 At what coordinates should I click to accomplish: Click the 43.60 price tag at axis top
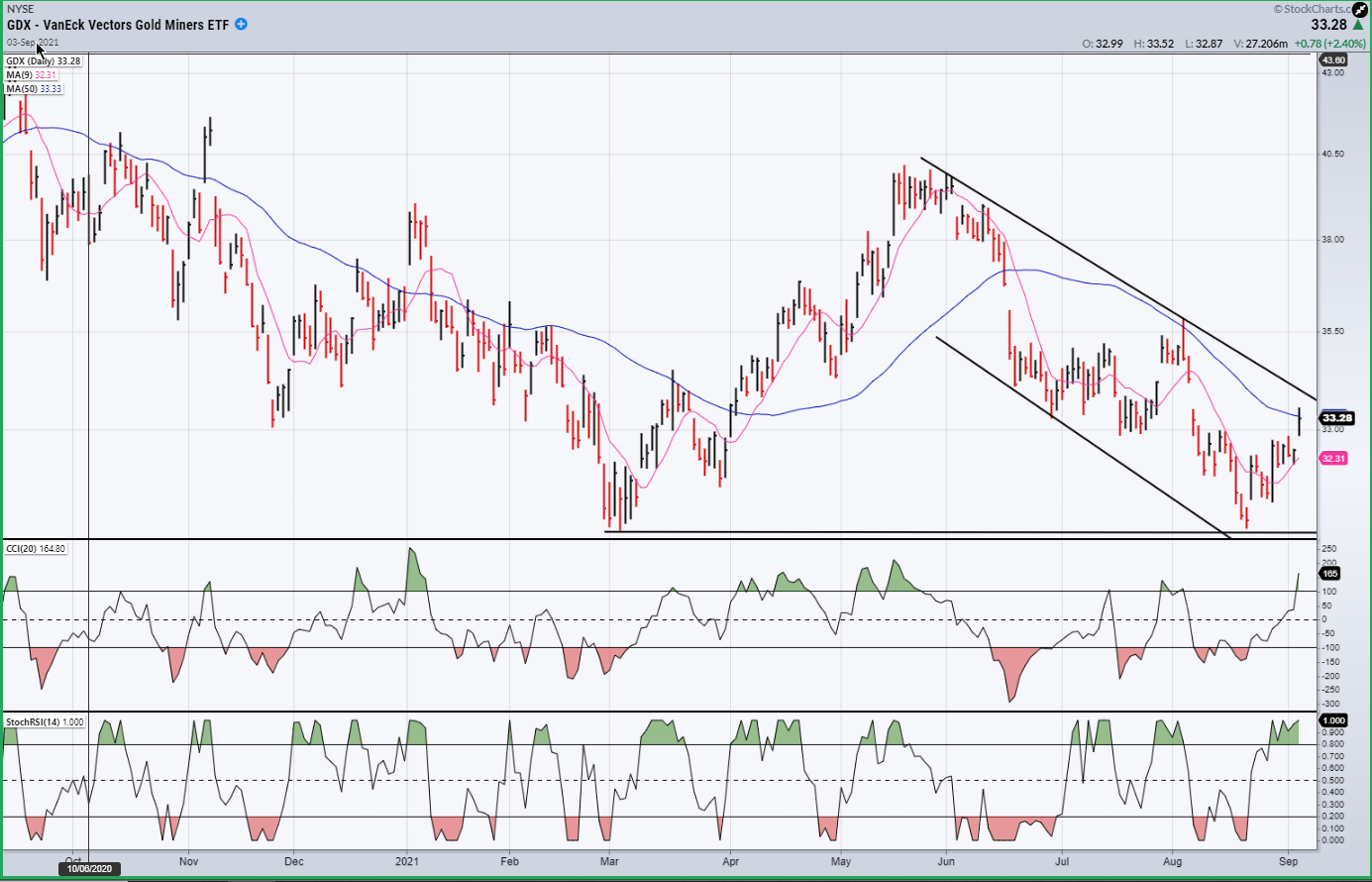coord(1333,60)
